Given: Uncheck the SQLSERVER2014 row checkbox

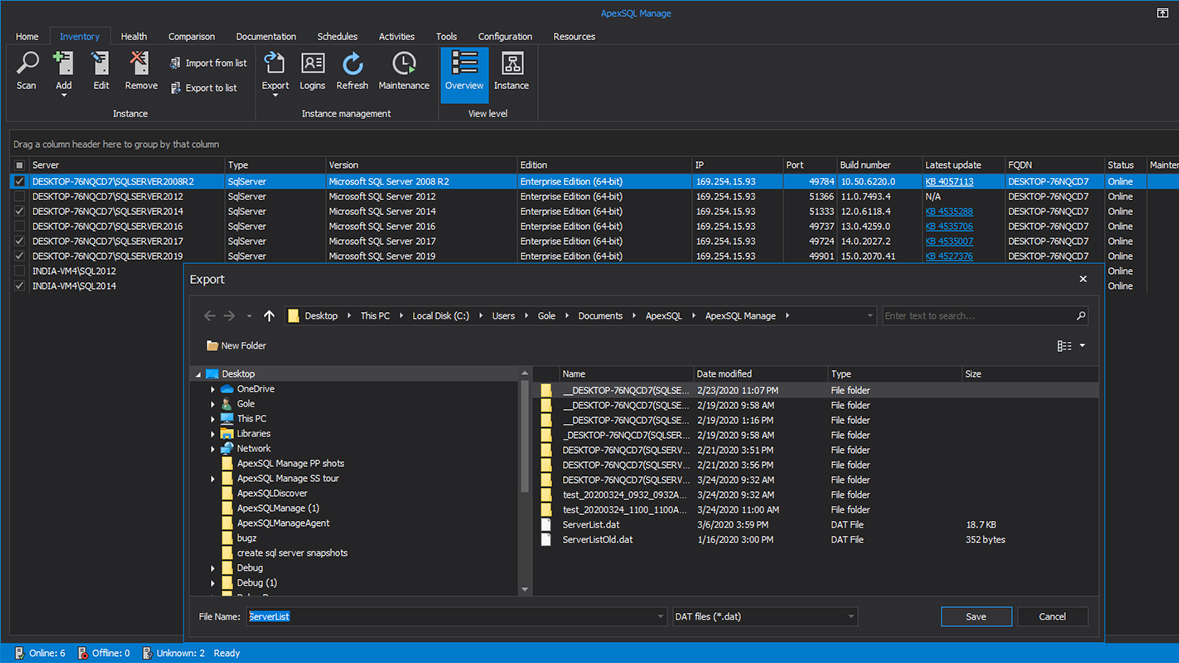Looking at the screenshot, I should pos(20,211).
